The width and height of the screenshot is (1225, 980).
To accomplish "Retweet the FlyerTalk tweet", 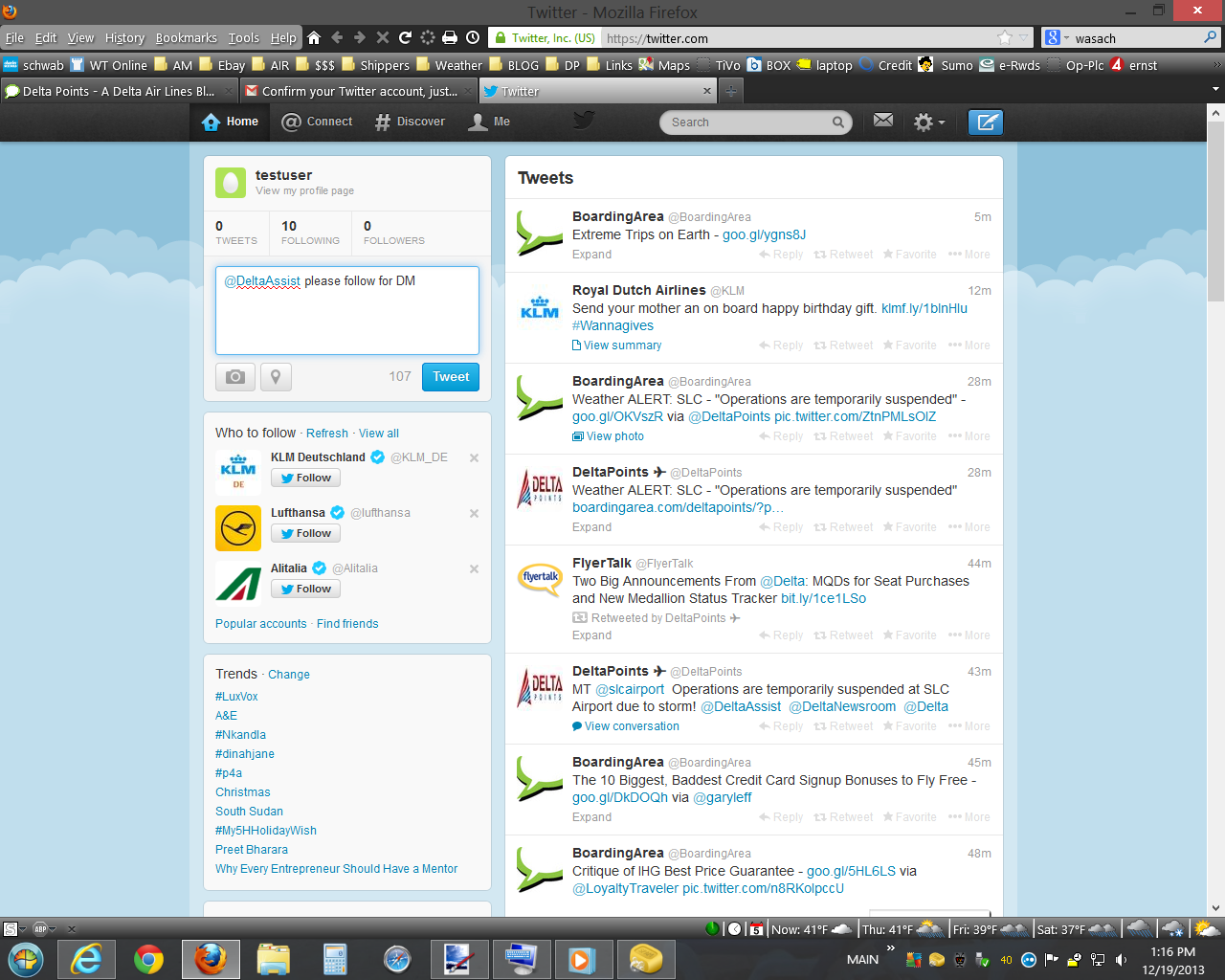I will (x=843, y=635).
